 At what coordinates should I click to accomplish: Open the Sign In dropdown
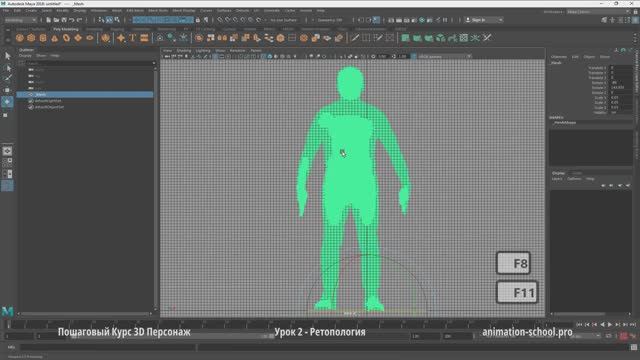(484, 20)
